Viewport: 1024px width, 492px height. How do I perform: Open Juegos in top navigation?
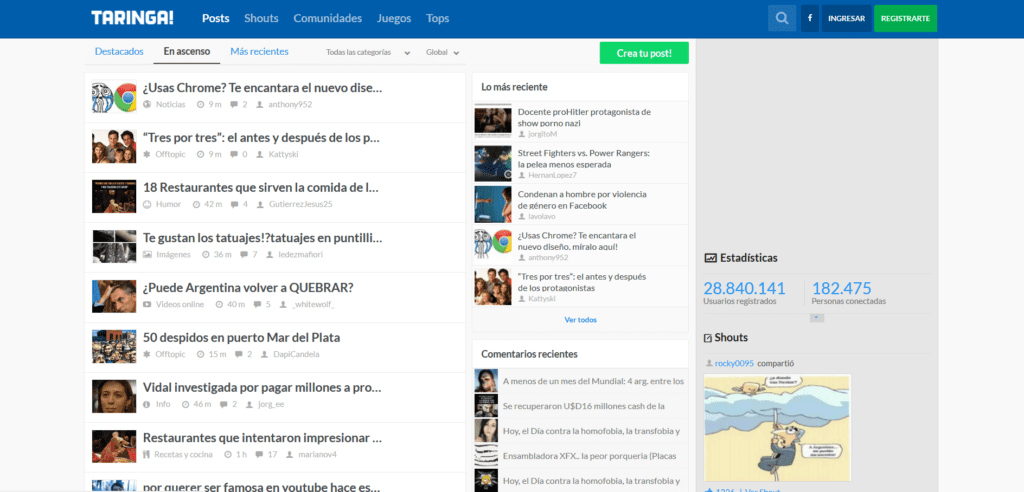pos(394,18)
